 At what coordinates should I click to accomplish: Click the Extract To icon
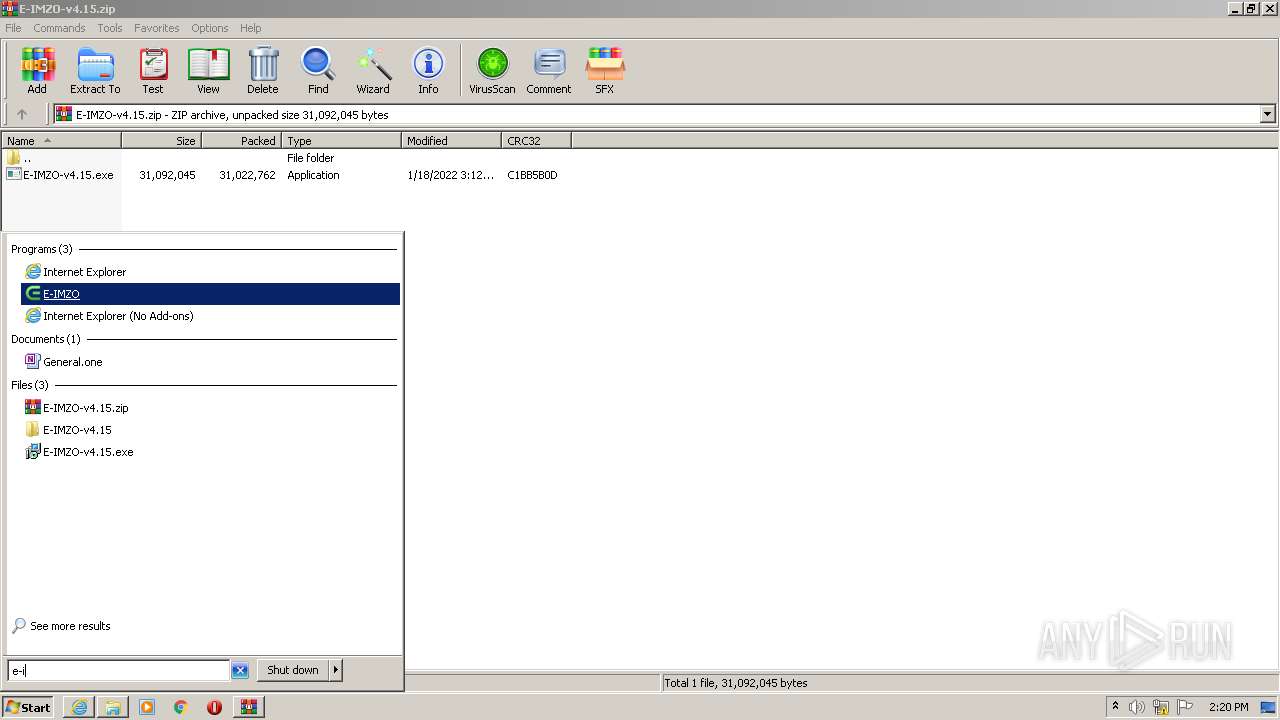(x=95, y=71)
